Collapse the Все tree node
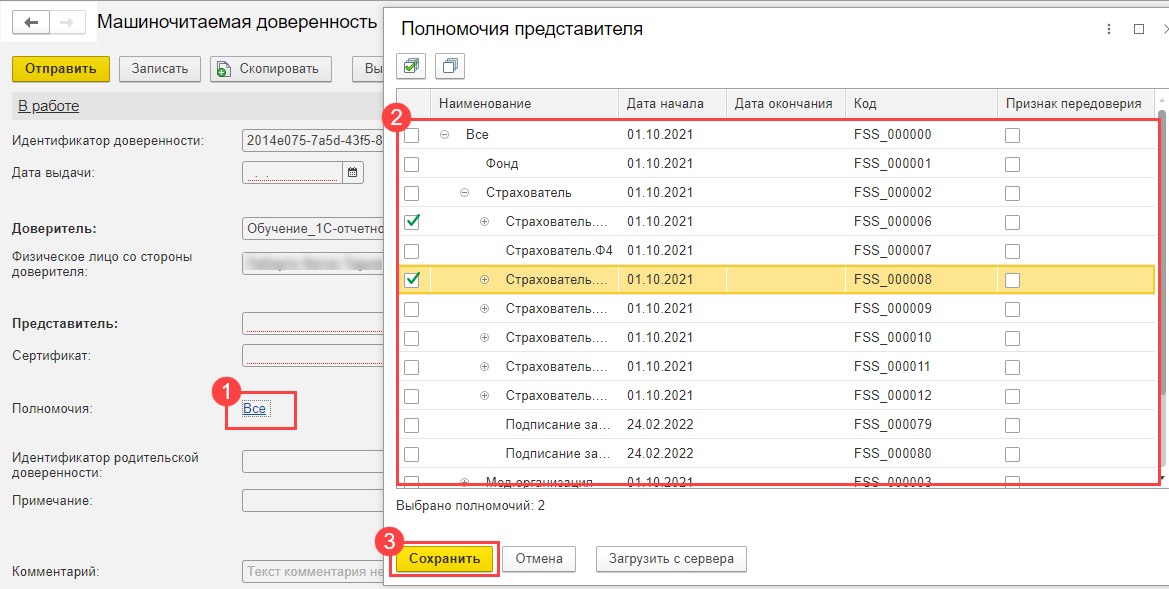1169x589 pixels. [x=445, y=135]
